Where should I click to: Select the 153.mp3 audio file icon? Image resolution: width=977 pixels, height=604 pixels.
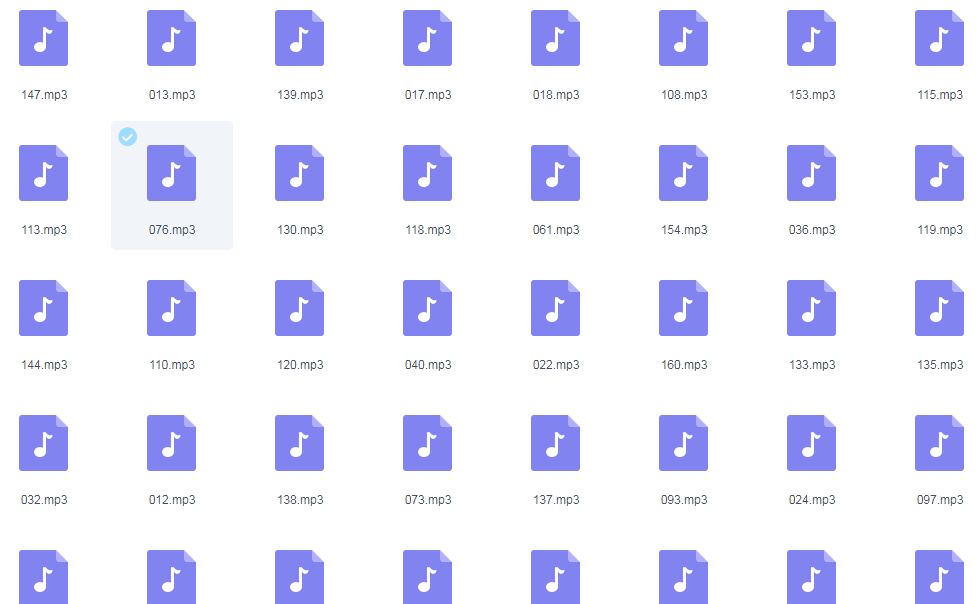(x=811, y=38)
